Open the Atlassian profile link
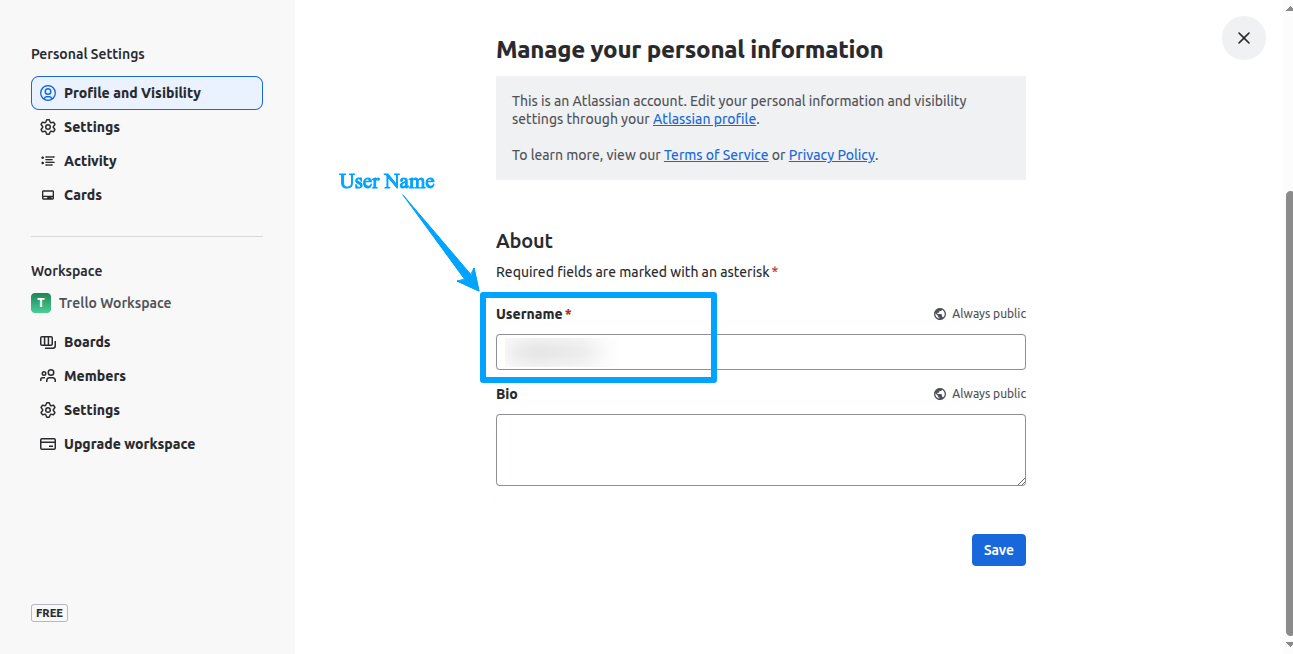1293x654 pixels. 705,119
